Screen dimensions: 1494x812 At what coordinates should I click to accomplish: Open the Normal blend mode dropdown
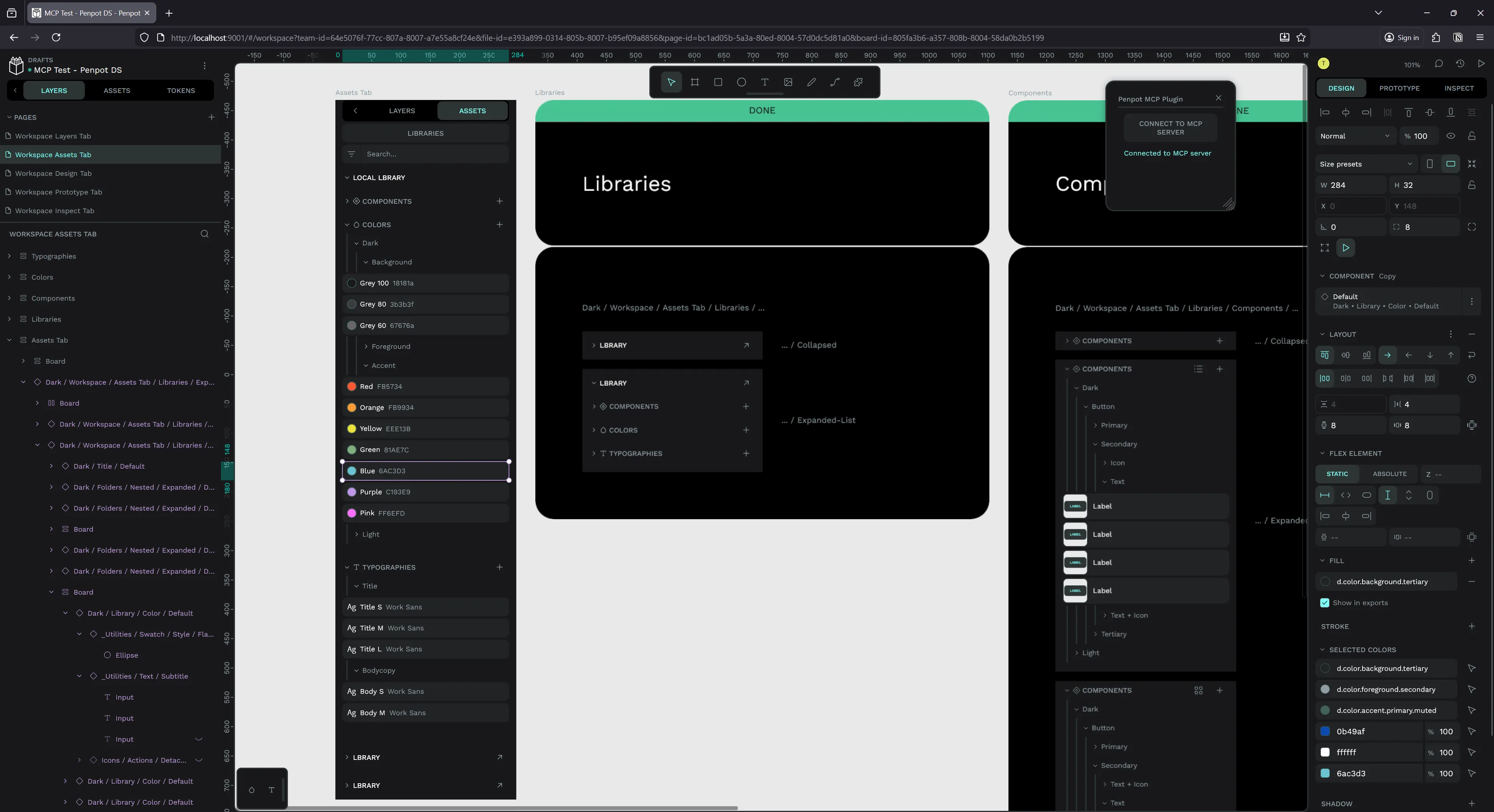pos(1355,136)
